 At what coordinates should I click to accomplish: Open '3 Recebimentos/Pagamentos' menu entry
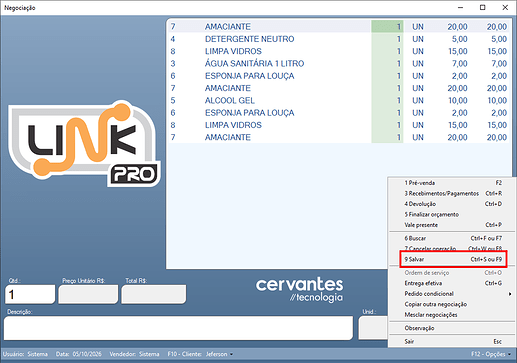click(453, 193)
